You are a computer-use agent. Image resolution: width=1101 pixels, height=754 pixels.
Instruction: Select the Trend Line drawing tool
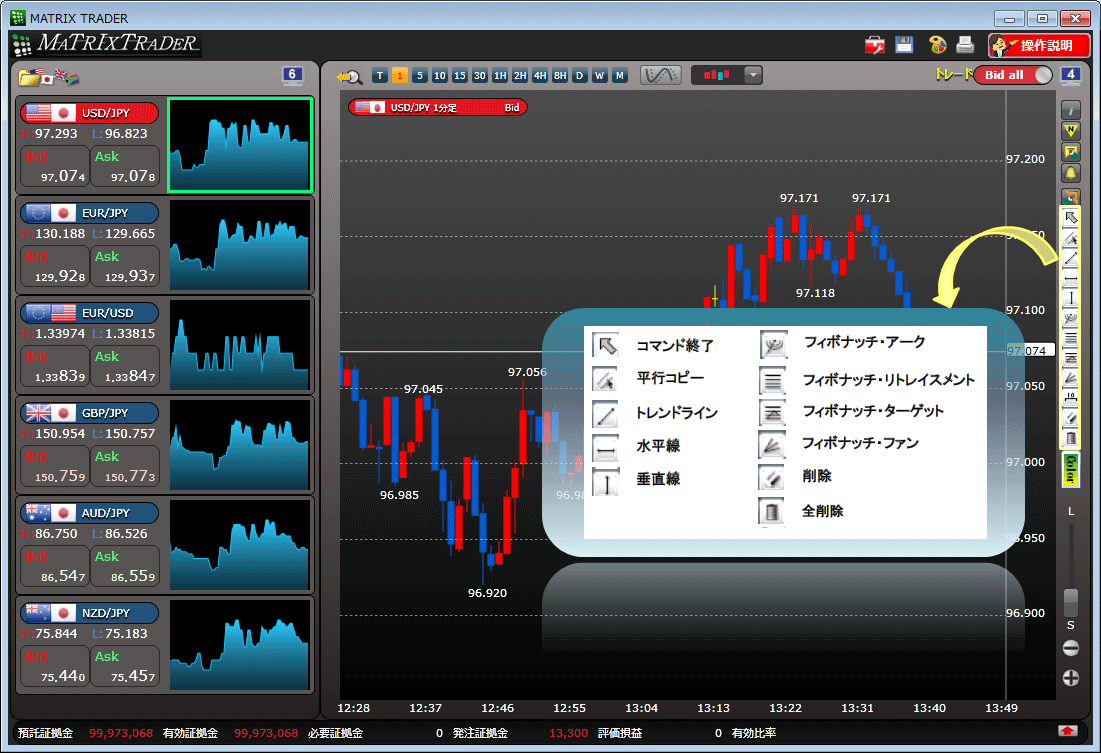pos(1071,258)
